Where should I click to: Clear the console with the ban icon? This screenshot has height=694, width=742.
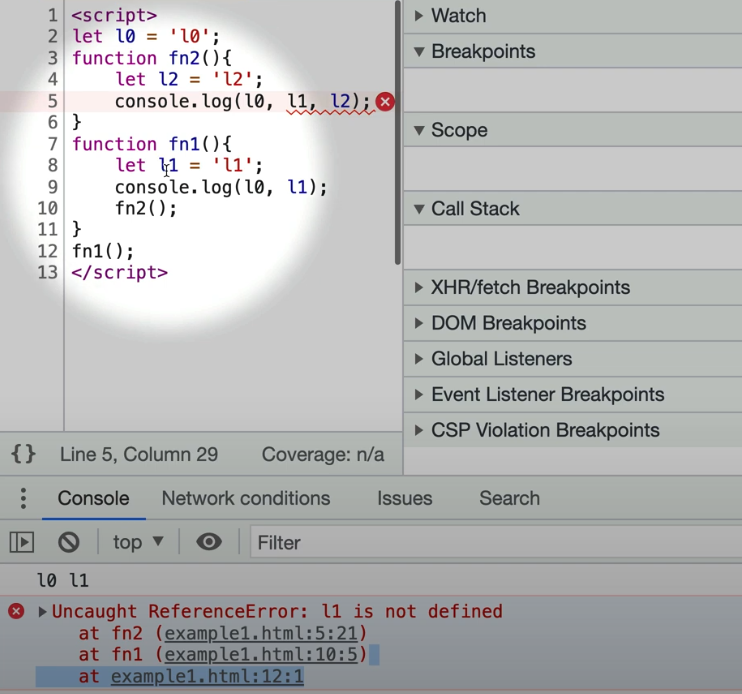coord(69,542)
